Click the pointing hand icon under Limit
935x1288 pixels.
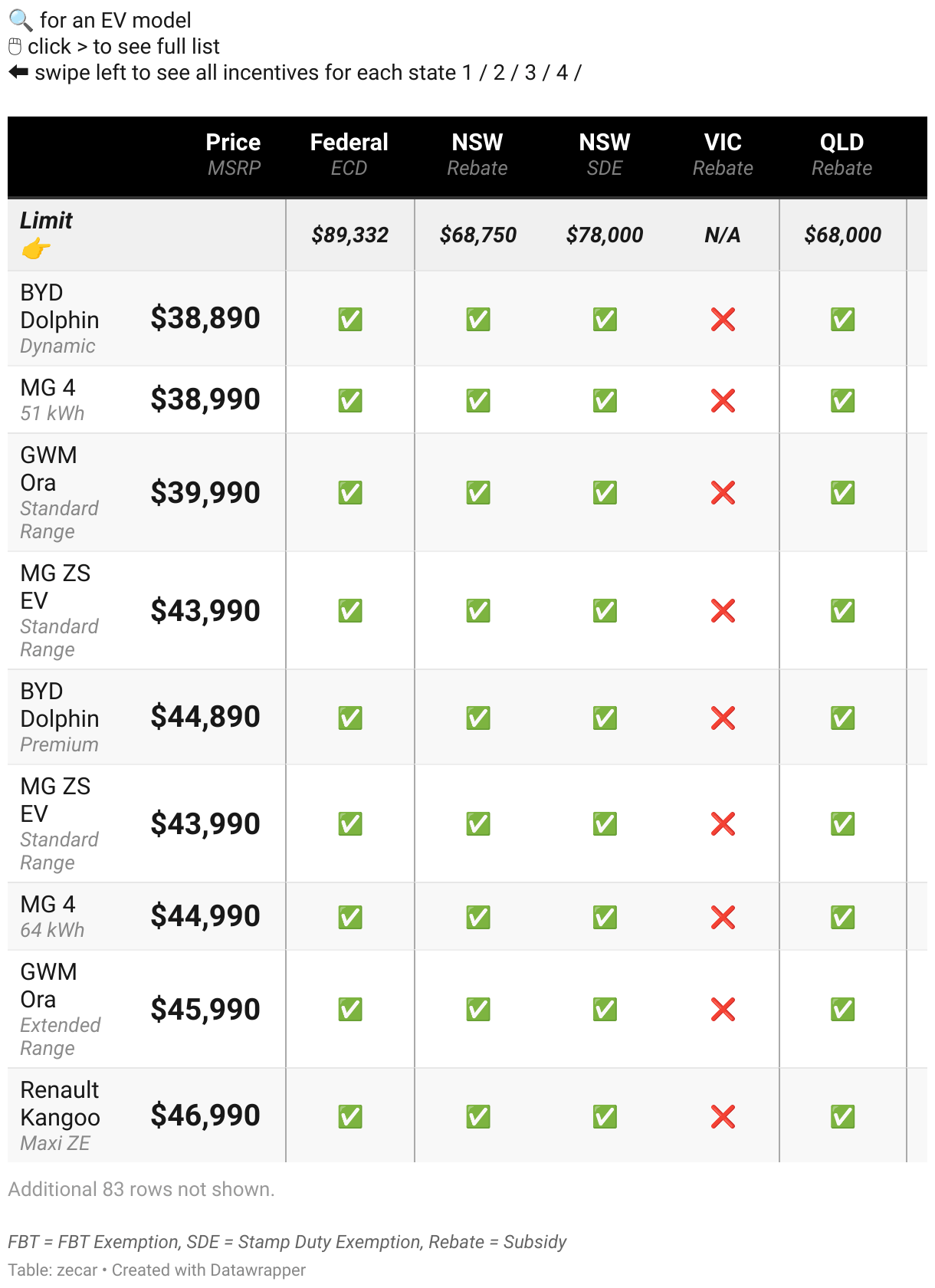tap(35, 248)
